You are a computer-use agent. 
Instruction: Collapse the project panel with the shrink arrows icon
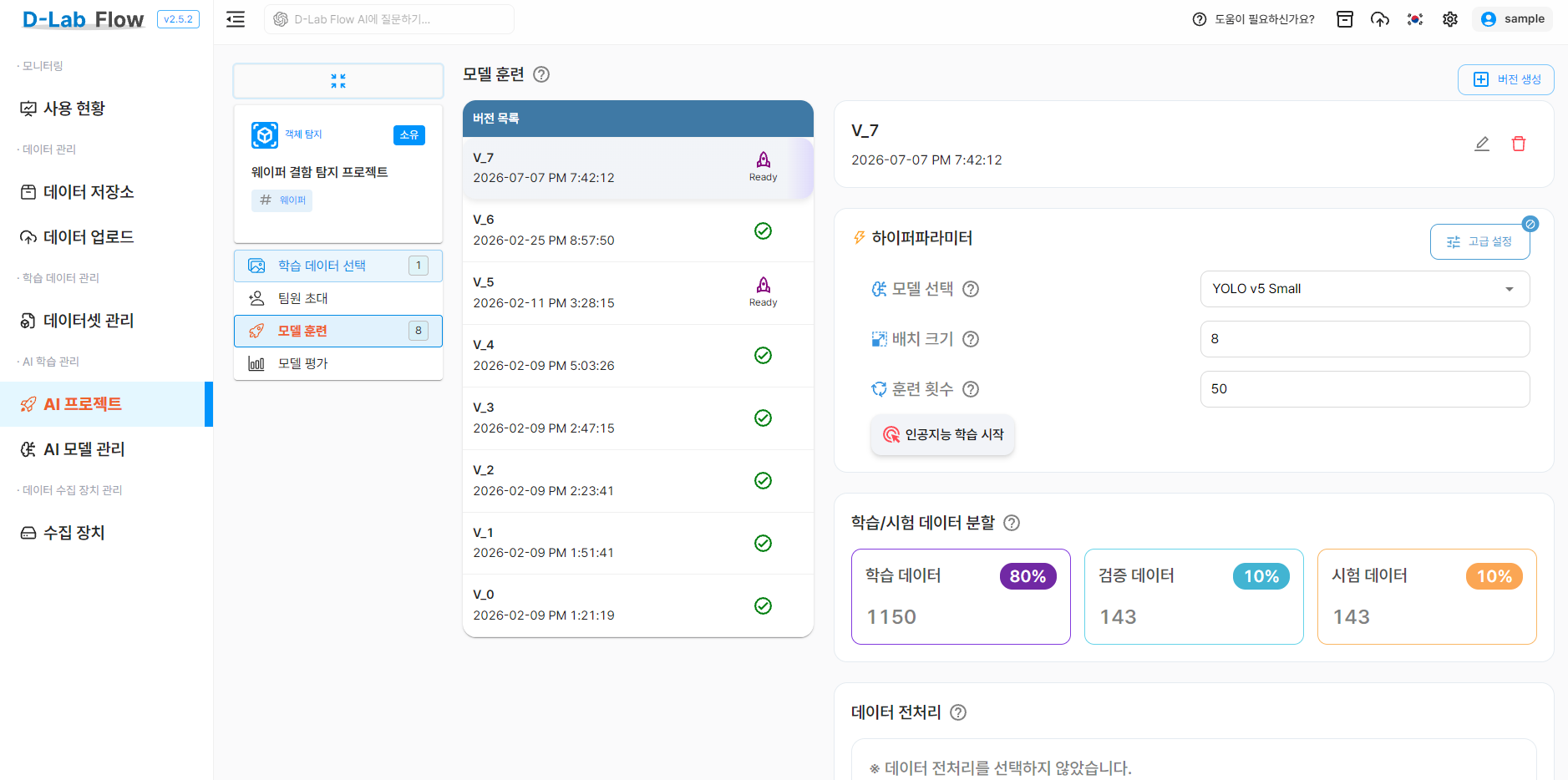coord(338,81)
